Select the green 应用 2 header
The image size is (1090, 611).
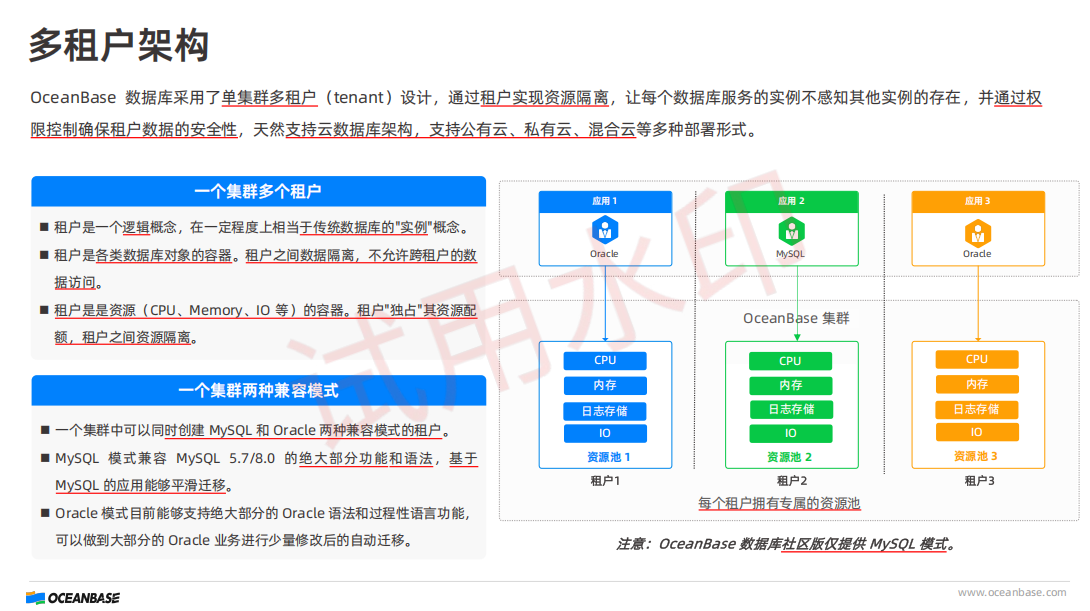(x=790, y=201)
